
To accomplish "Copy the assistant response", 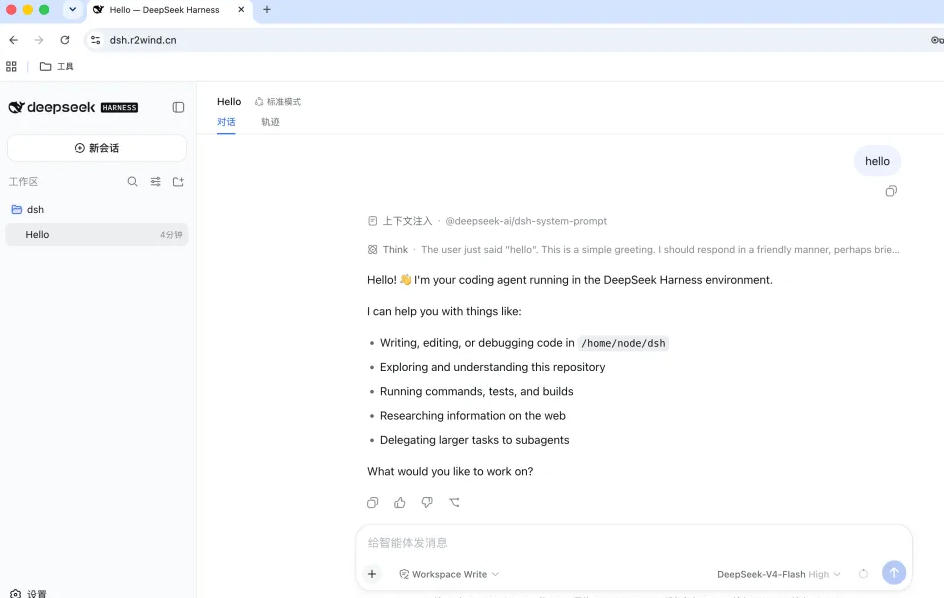I will coord(373,503).
